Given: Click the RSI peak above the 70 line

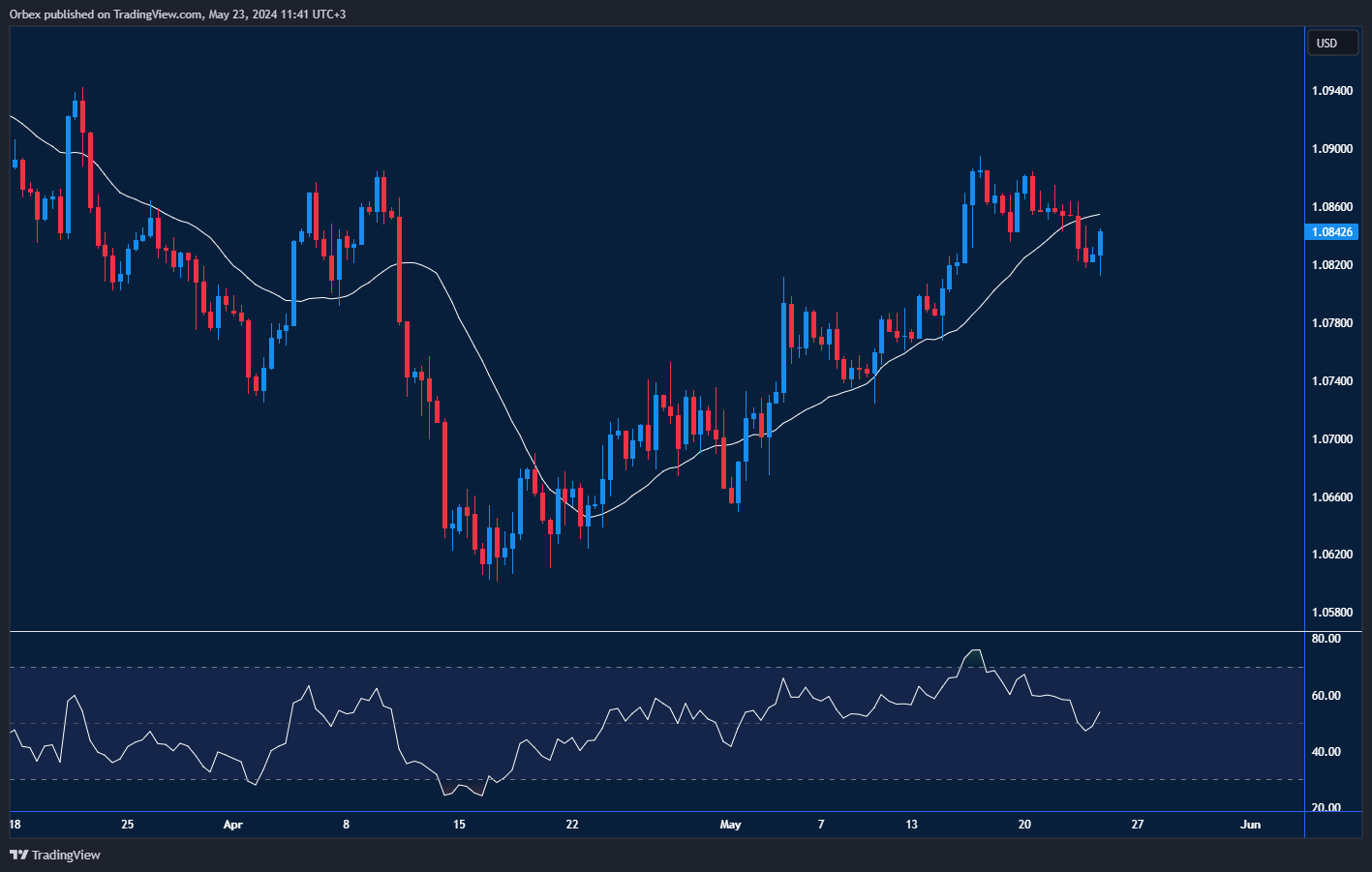Looking at the screenshot, I should coord(975,651).
